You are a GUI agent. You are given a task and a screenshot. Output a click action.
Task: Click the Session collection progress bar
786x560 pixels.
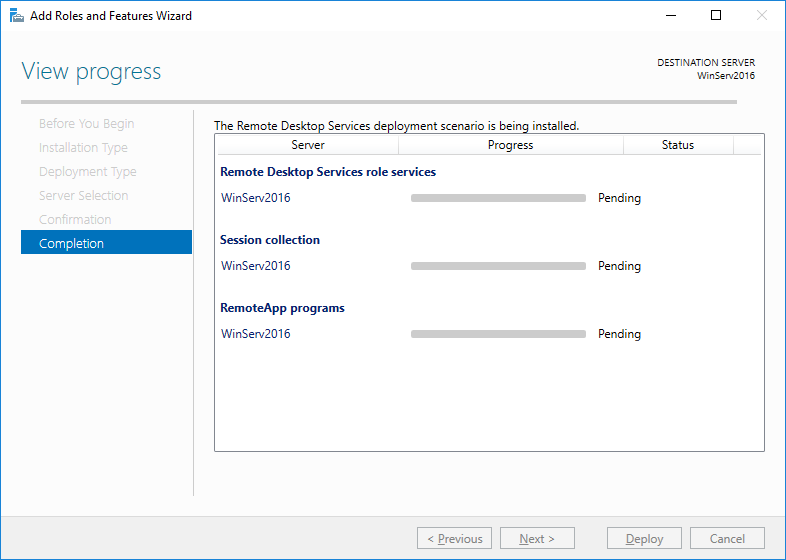[x=498, y=266]
